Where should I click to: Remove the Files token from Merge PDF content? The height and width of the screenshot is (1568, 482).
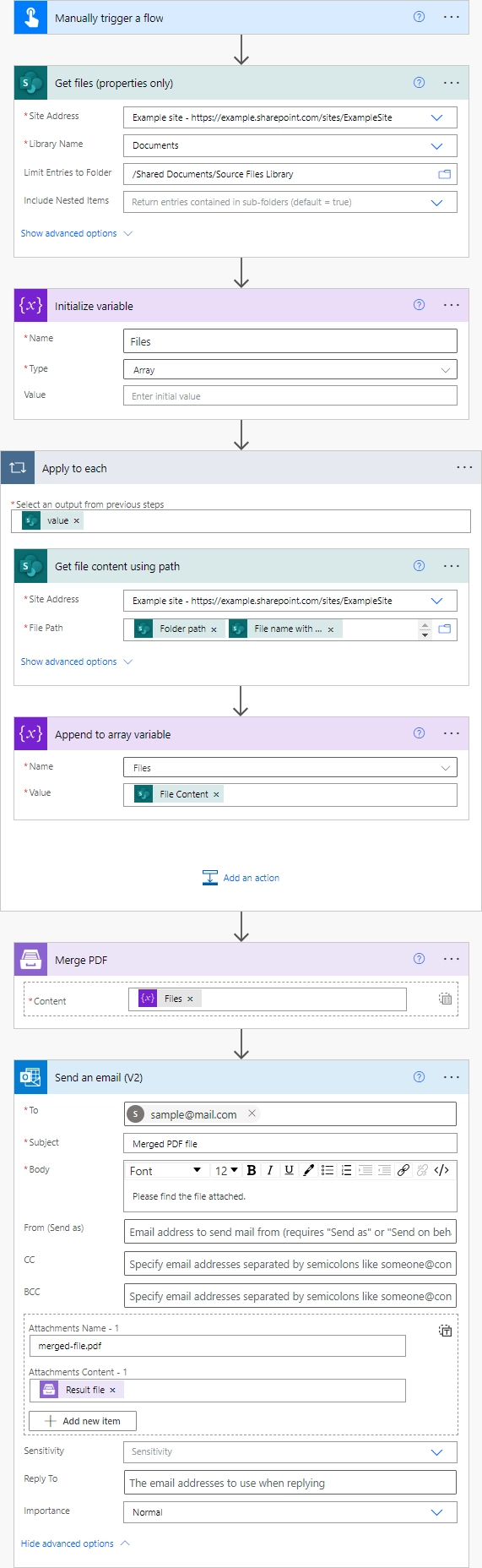190,999
